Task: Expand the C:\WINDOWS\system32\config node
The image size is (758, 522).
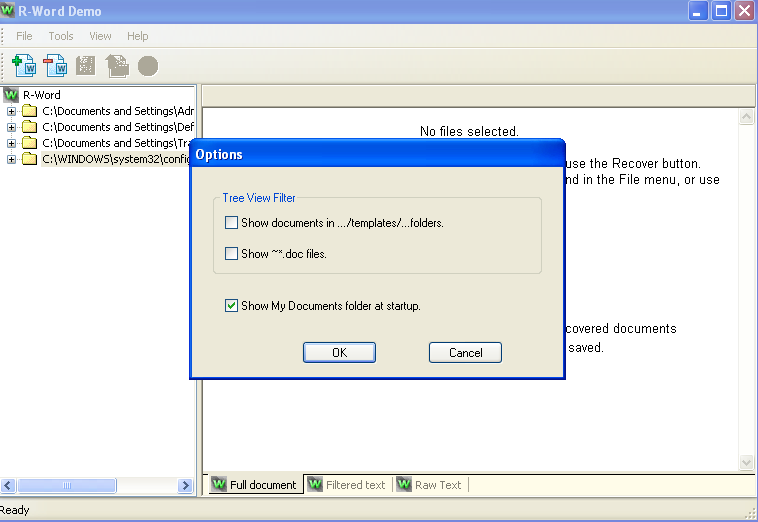Action: [x=11, y=159]
